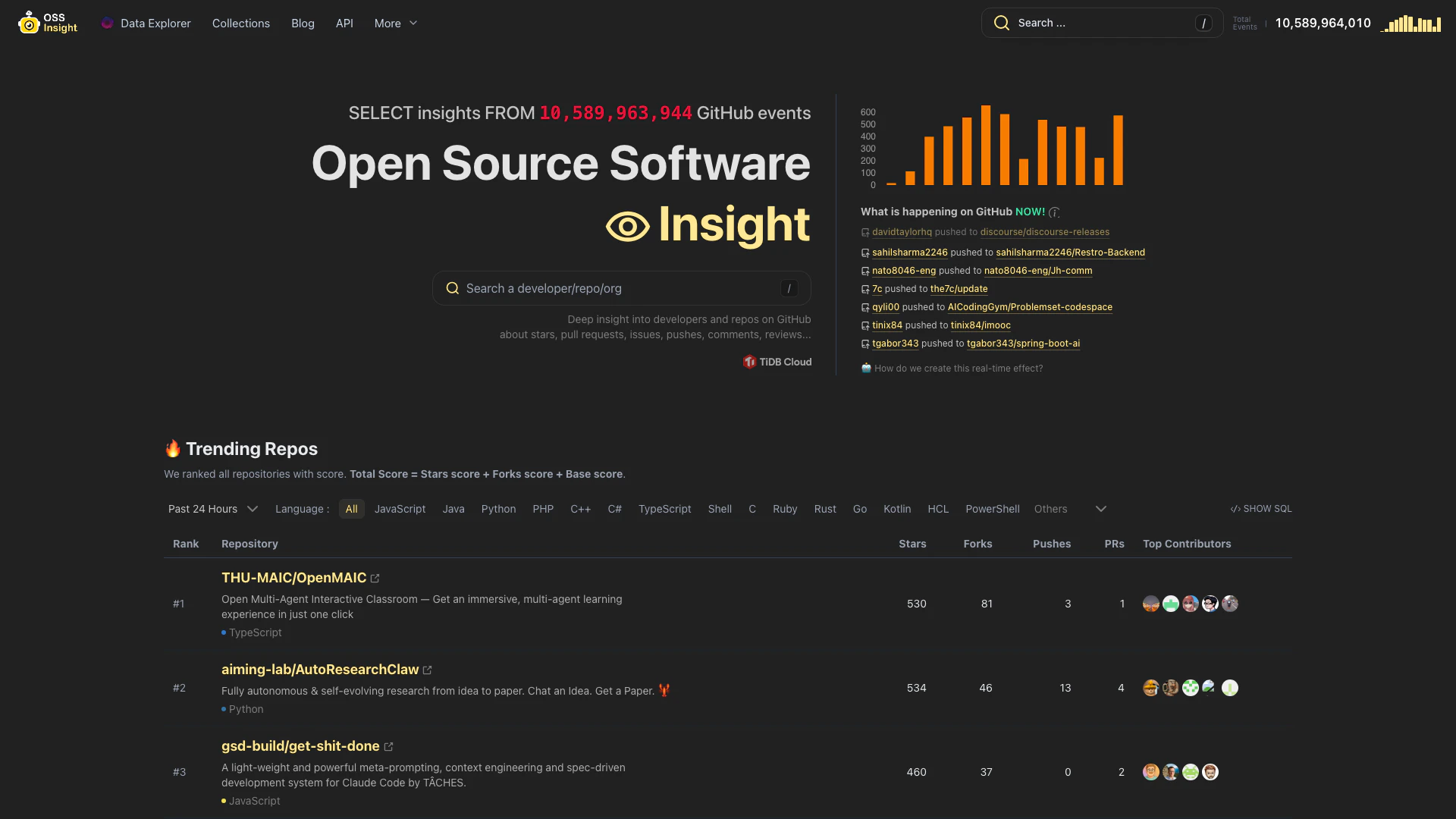Screen dimensions: 1456x819
Task: Open the Collections page
Action: click(240, 24)
